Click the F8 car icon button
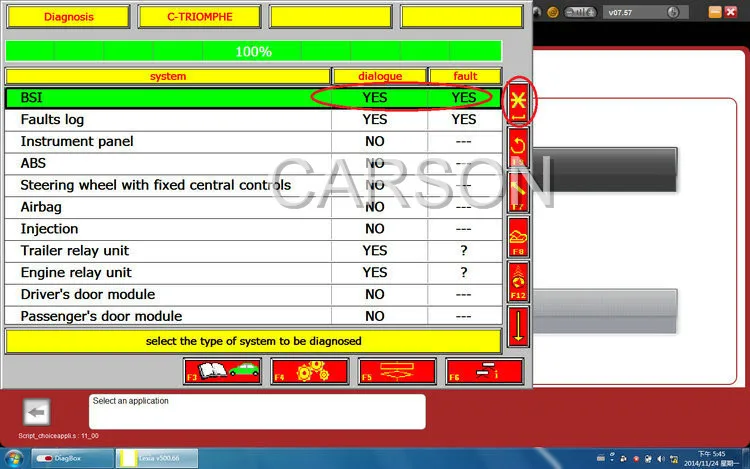The image size is (750, 469). pyautogui.click(x=518, y=238)
